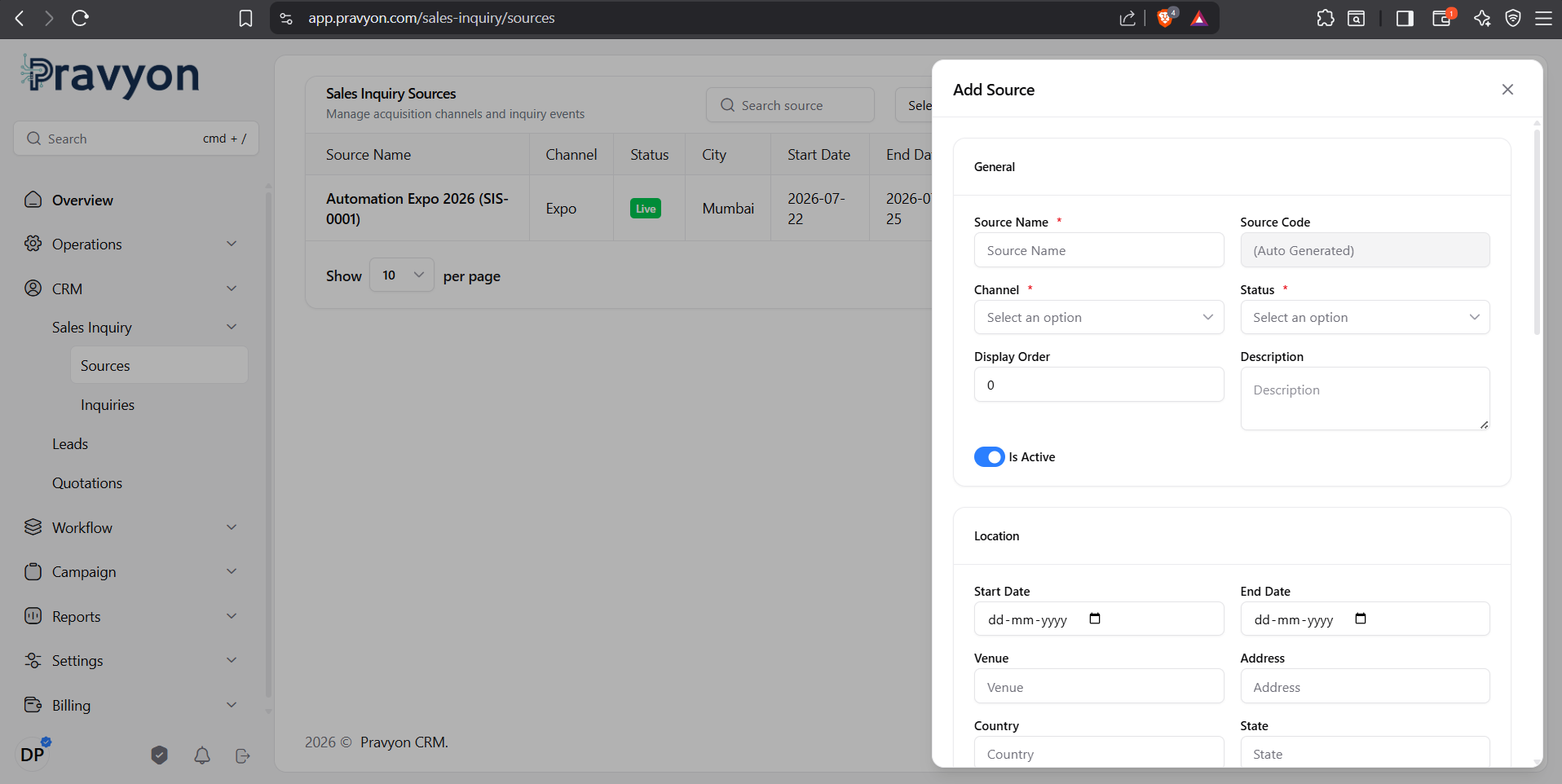Image resolution: width=1562 pixels, height=784 pixels.
Task: Expand the Operations menu chevron
Action: [232, 244]
